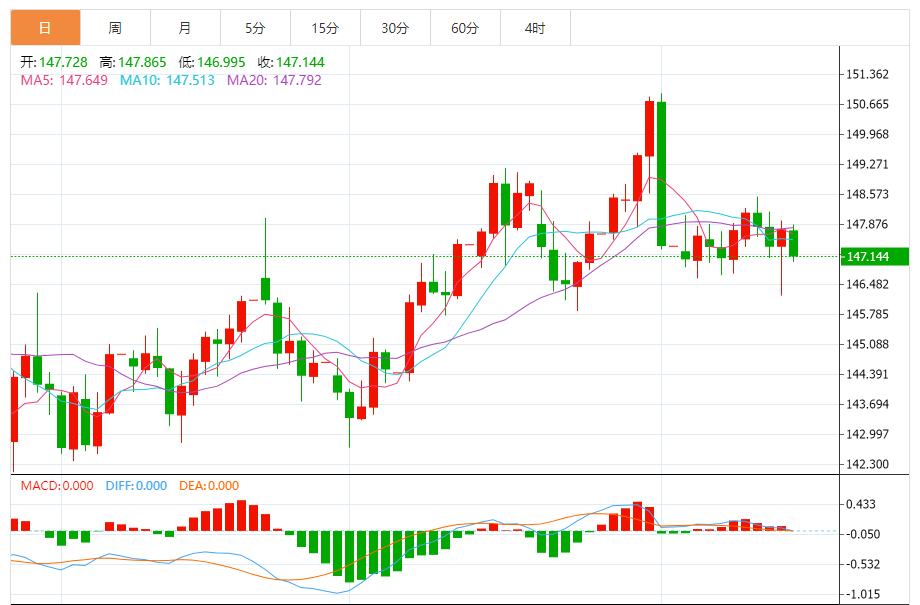This screenshot has height=605, width=920.
Task: Click the 149.968 price axis label
Action: [867, 134]
